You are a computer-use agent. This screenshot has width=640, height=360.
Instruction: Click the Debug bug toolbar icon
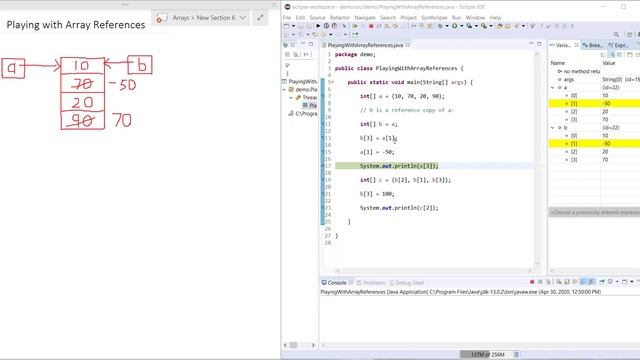point(440,26)
